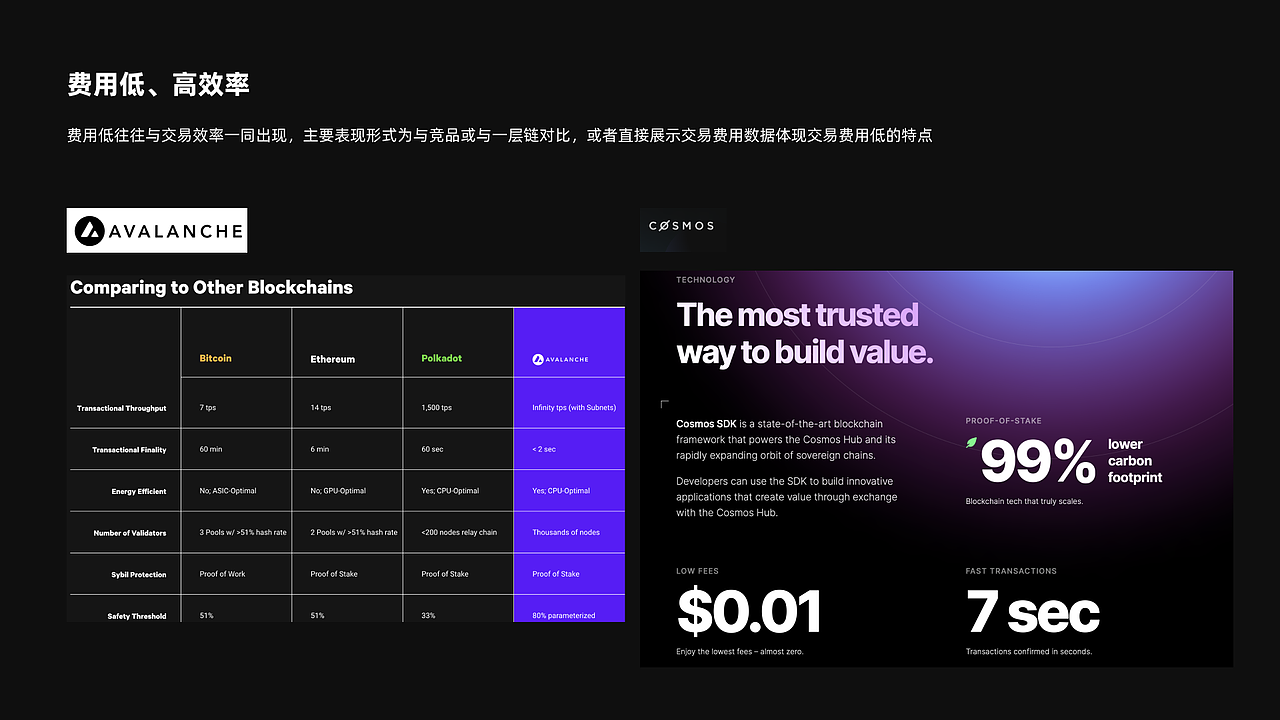
Task: Click the 'Polkadot' column header
Action: (441, 358)
